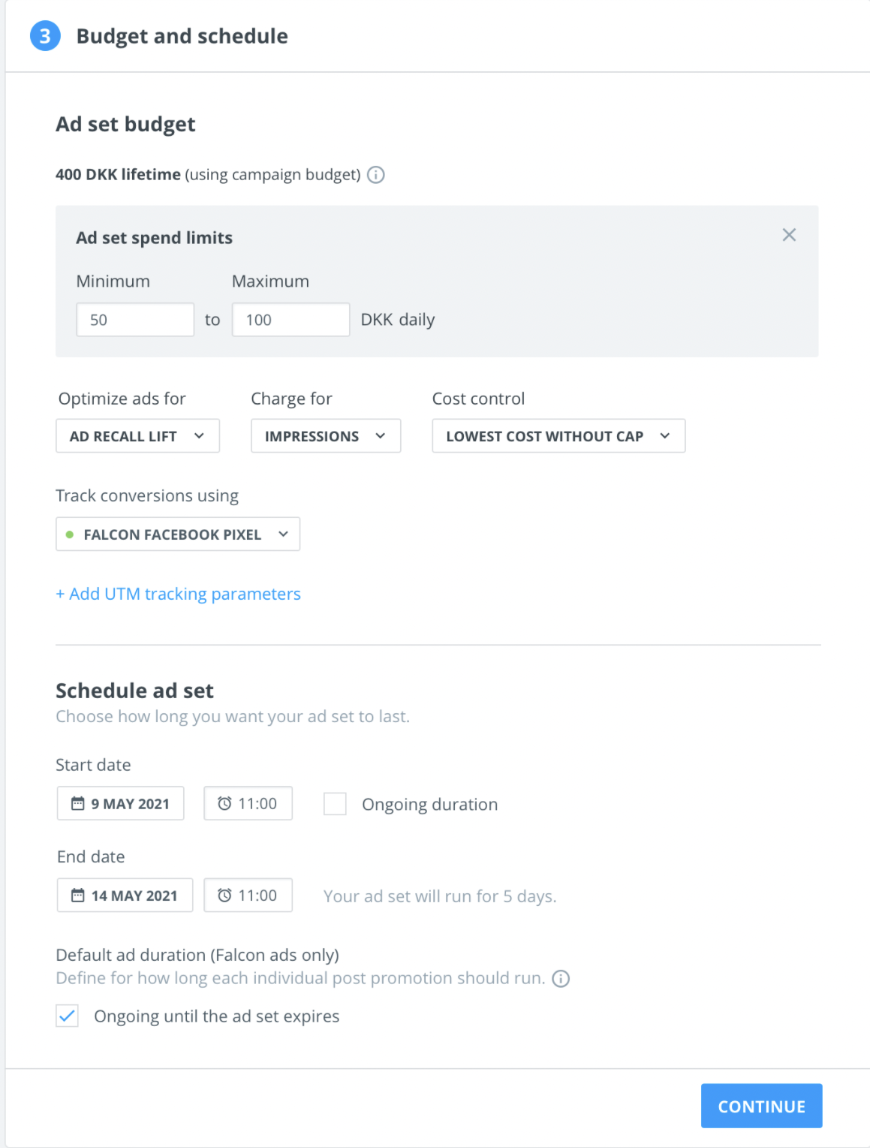Click the clock icon in start time

[224, 803]
